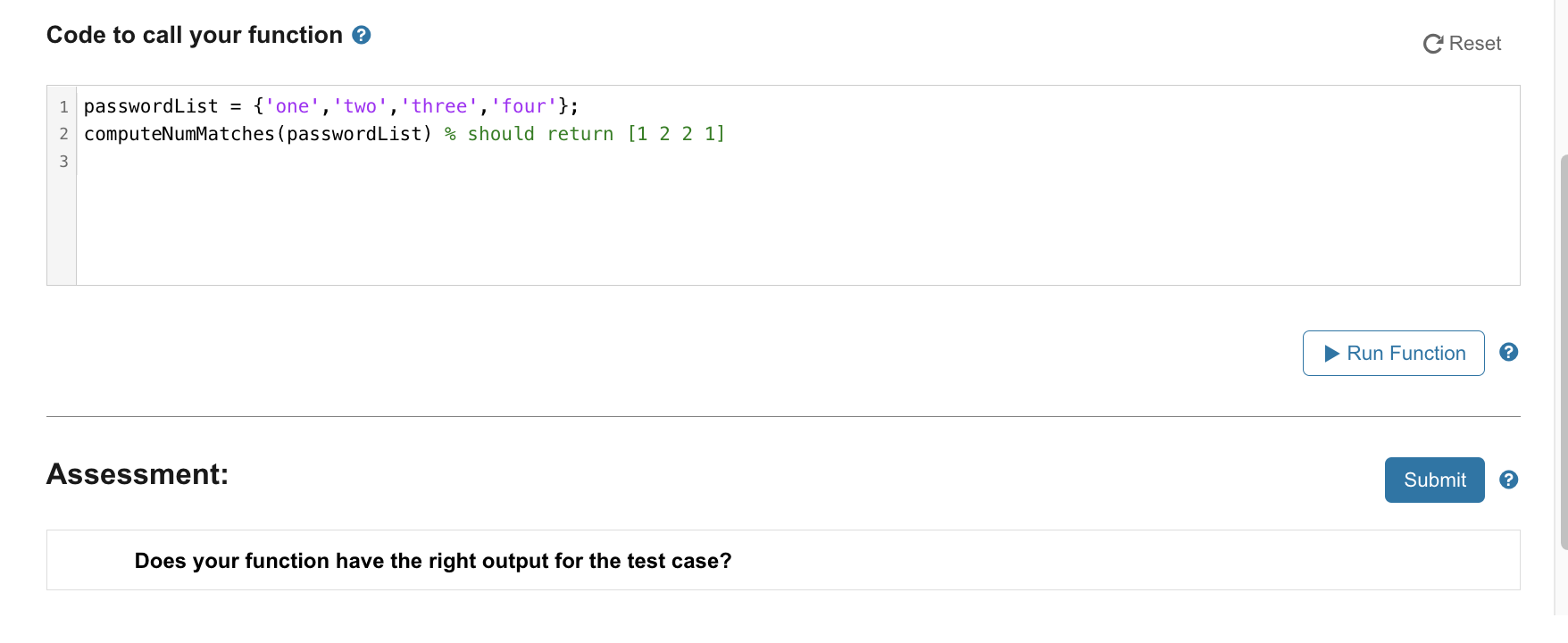
Task: Click the Reset link to restore default code
Action: coord(1474,43)
